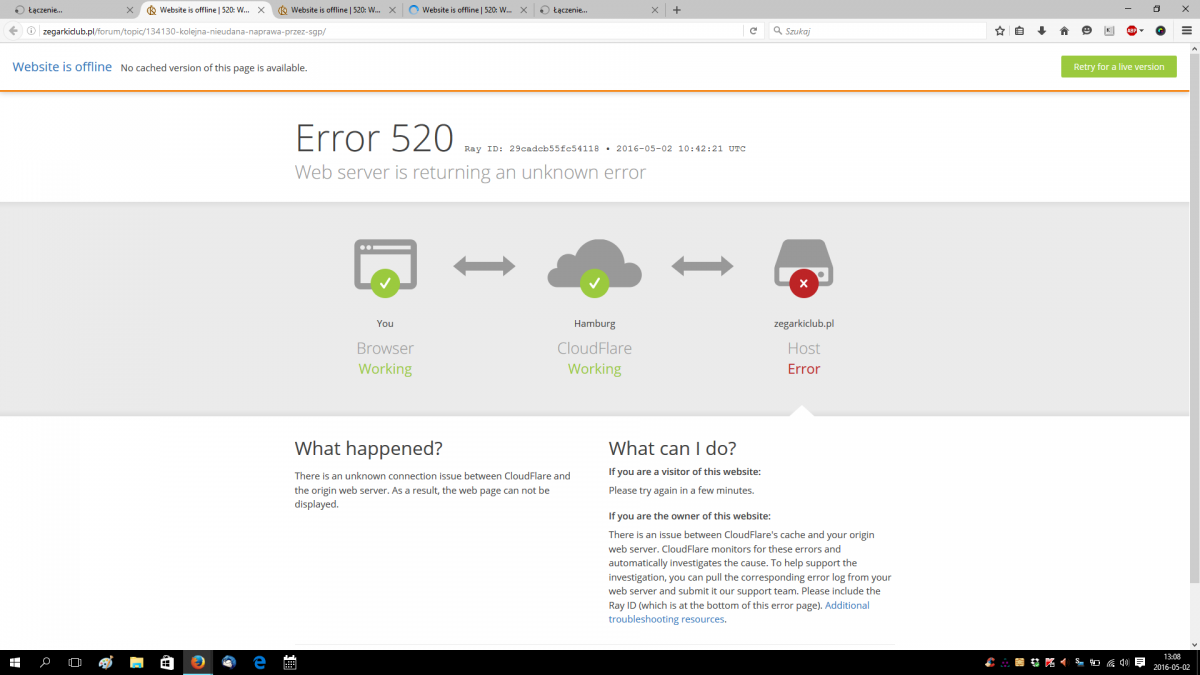Click the "What can I do?" heading

[673, 448]
